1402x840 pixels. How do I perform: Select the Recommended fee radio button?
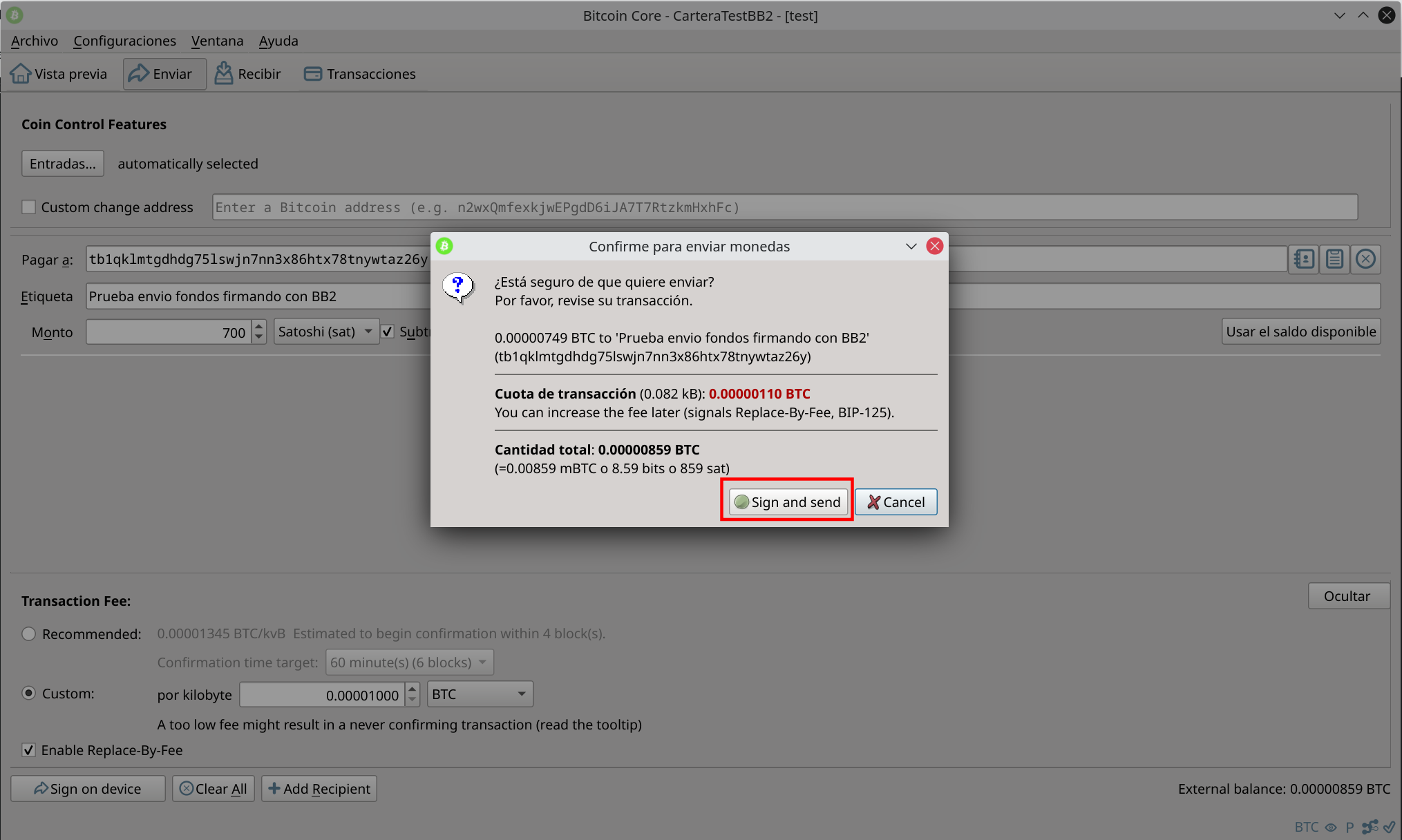[x=28, y=633]
